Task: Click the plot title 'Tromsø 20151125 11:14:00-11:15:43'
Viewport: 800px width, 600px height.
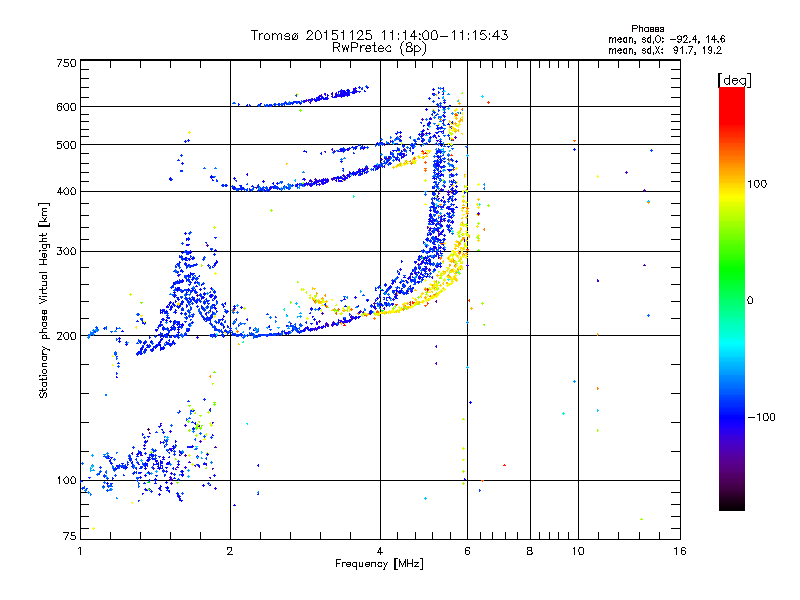Action: pos(379,35)
